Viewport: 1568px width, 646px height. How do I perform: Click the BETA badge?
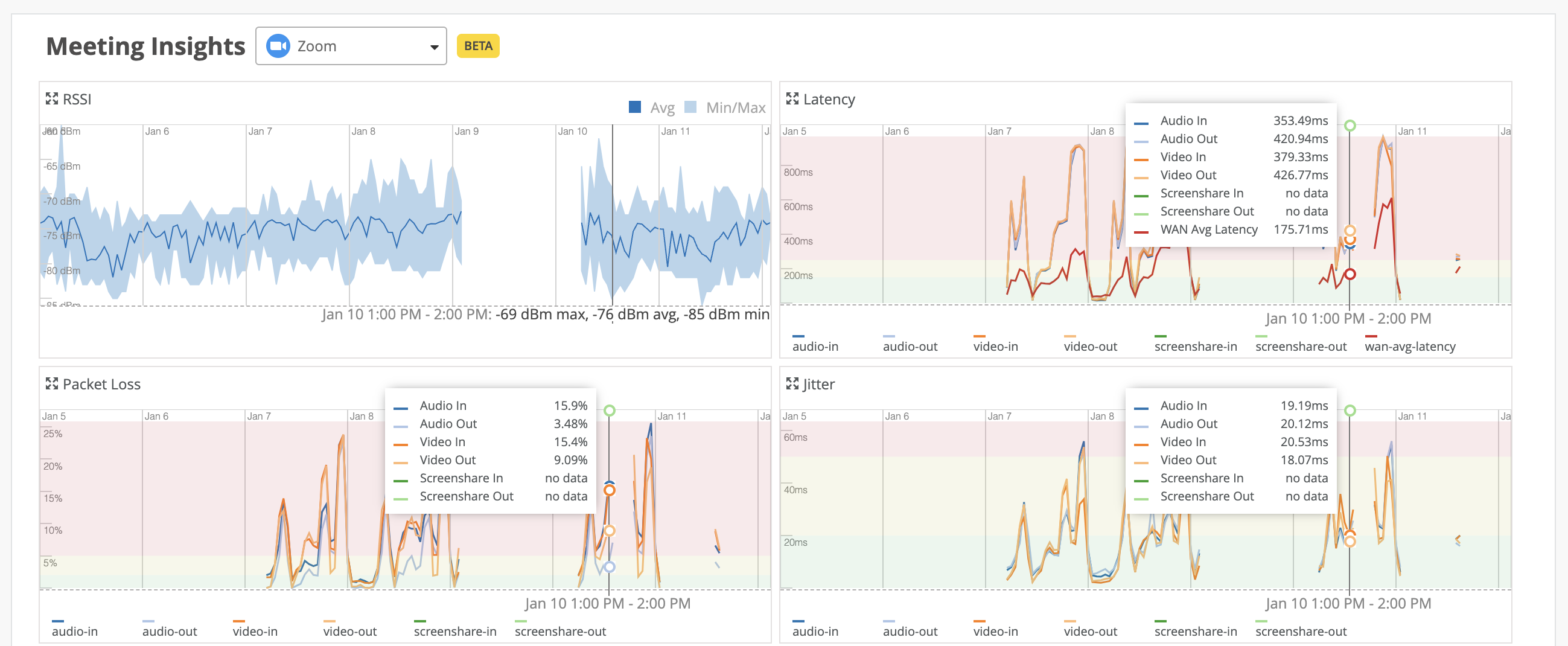(x=478, y=46)
